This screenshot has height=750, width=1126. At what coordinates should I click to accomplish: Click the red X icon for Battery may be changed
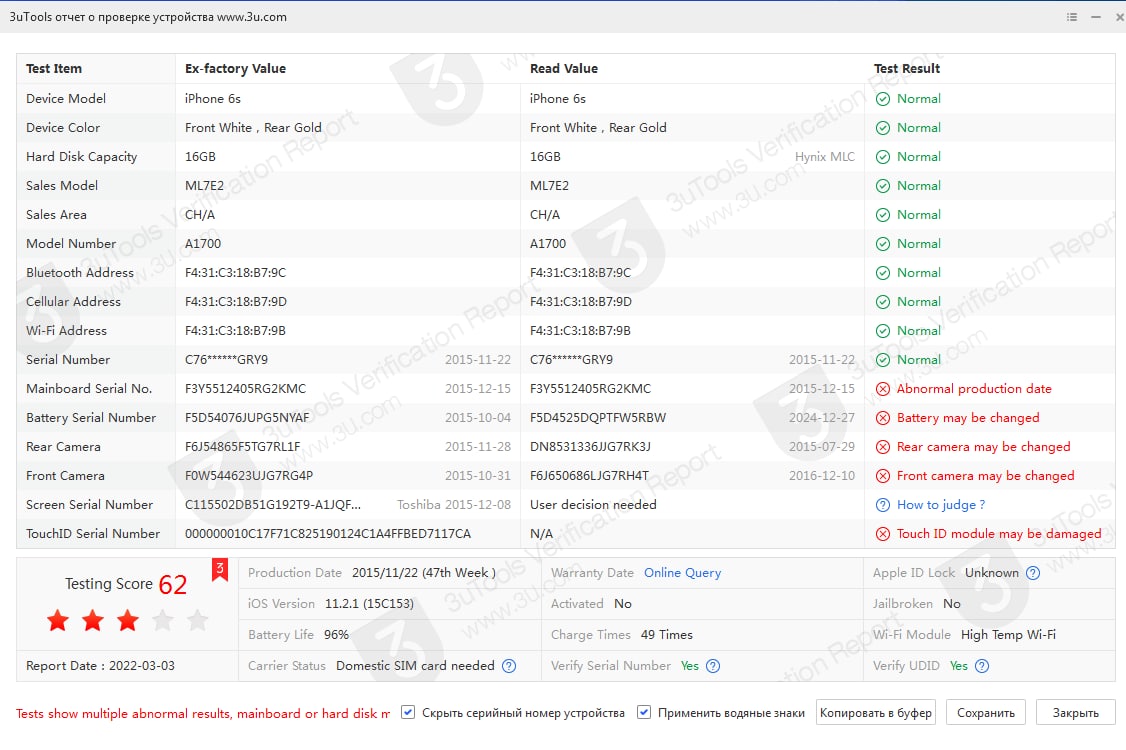(x=883, y=418)
